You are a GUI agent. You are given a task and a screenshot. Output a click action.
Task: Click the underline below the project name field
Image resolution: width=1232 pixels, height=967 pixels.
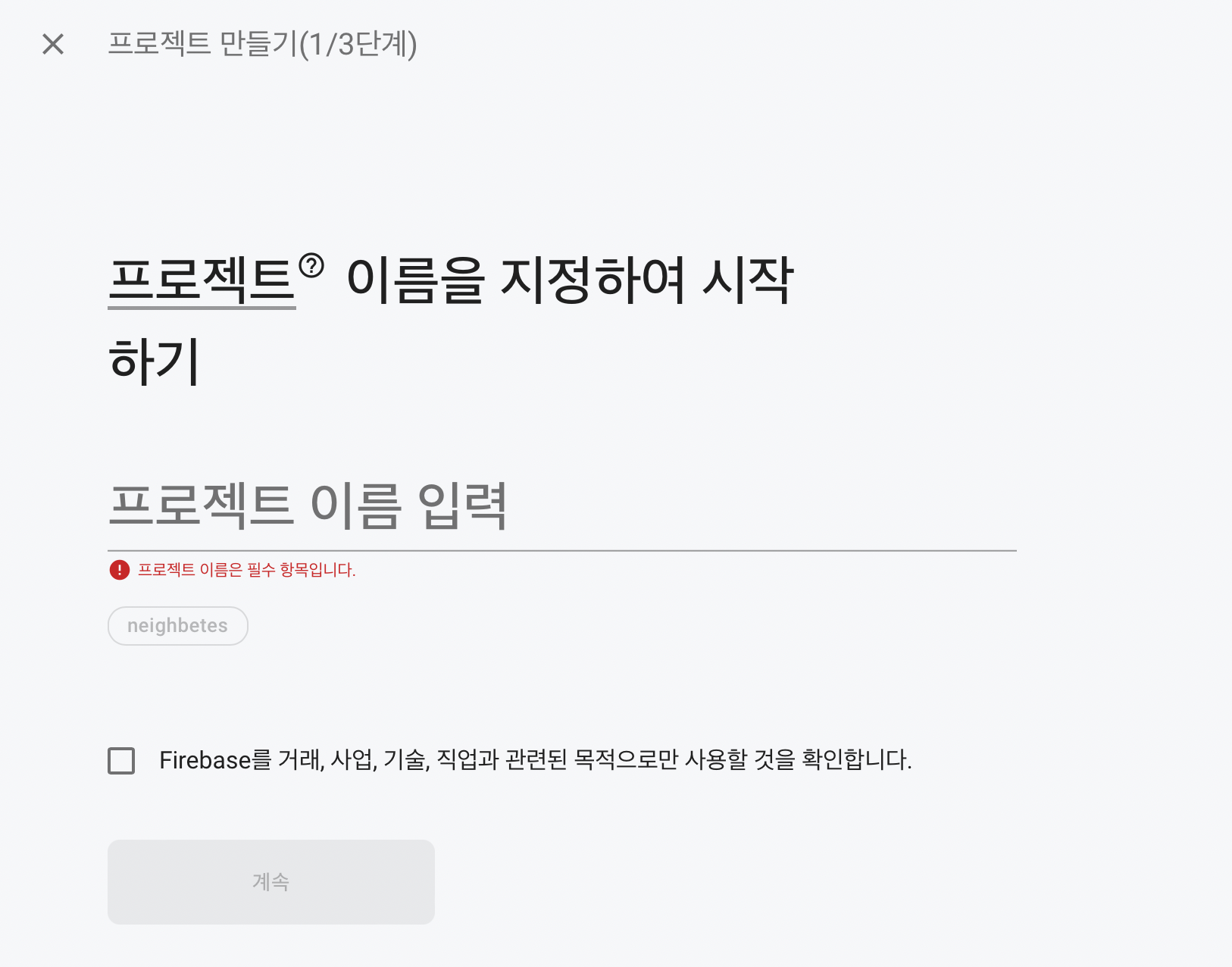tap(562, 551)
